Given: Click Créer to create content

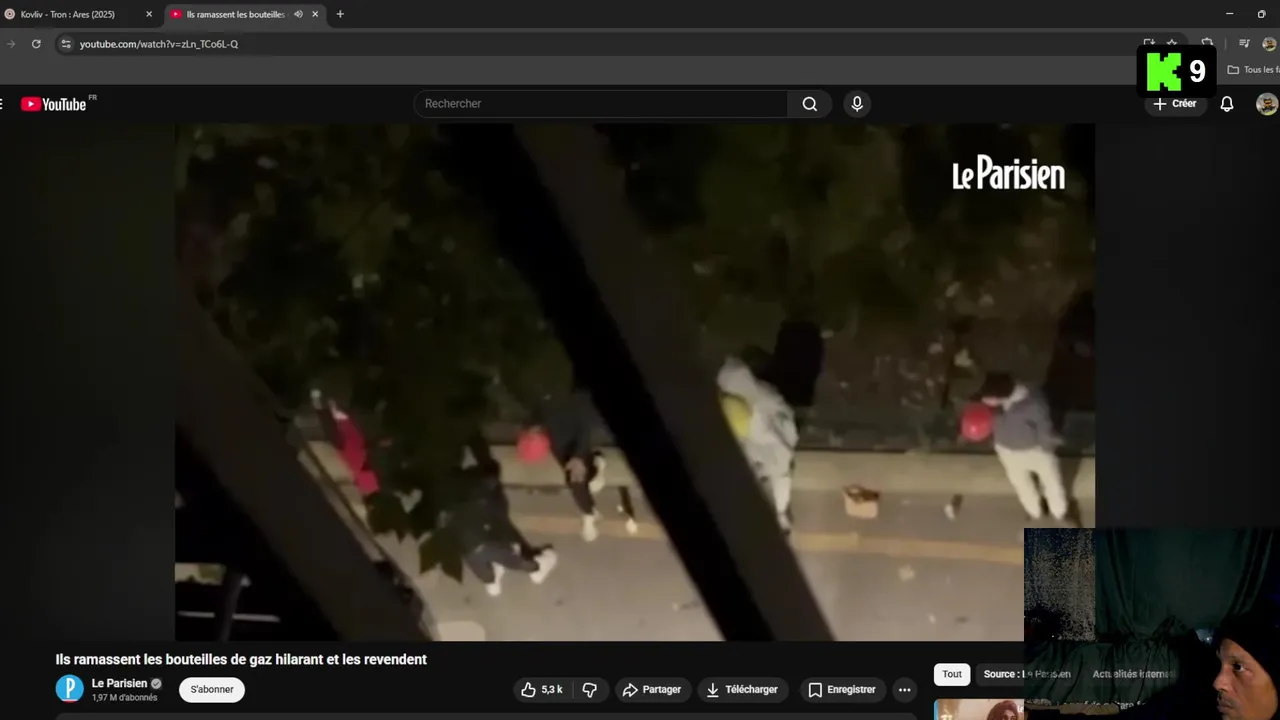Looking at the screenshot, I should [x=1175, y=104].
